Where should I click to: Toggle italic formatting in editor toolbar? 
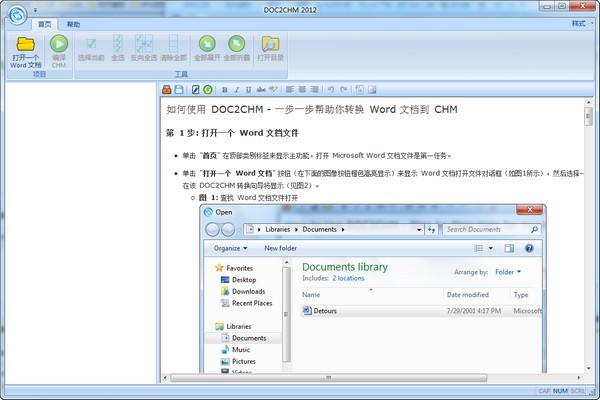coord(236,90)
